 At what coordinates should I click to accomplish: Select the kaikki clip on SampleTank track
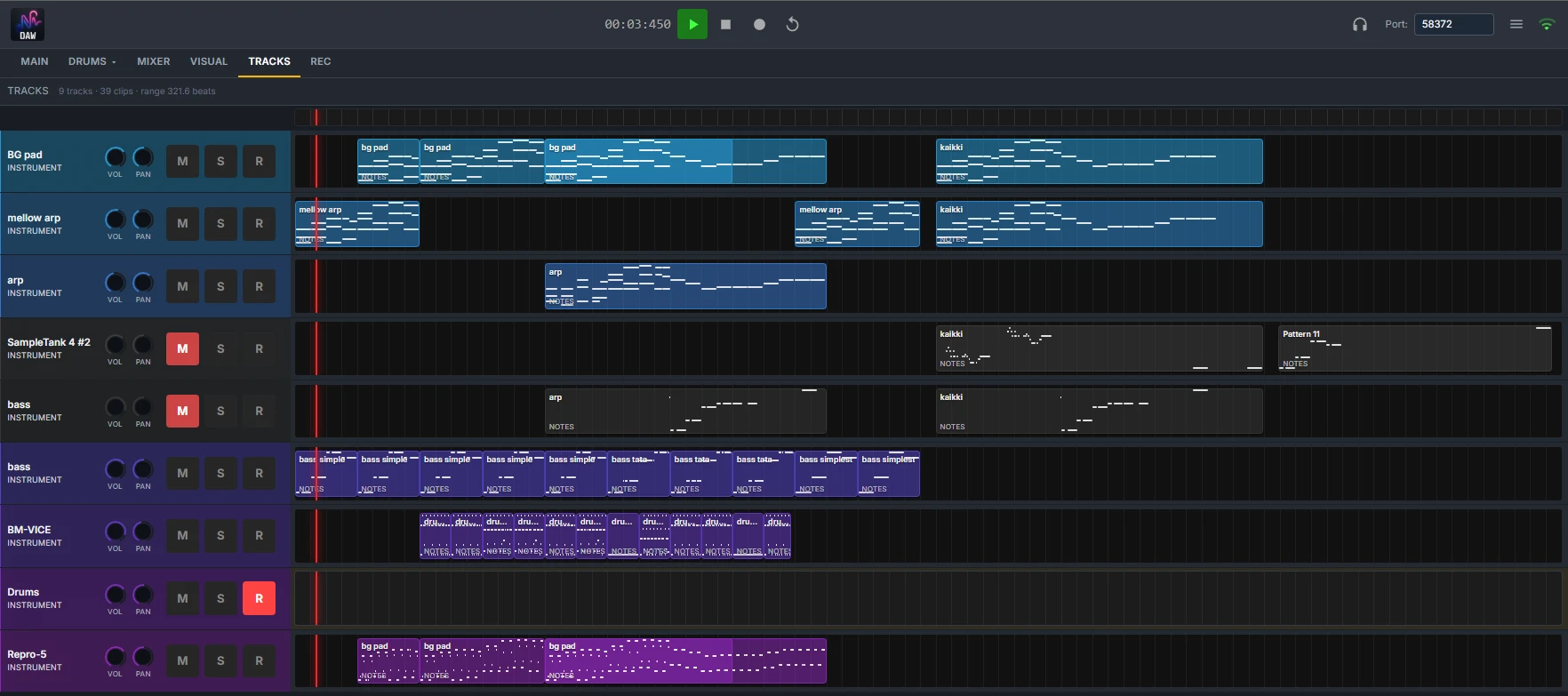pyautogui.click(x=1100, y=348)
